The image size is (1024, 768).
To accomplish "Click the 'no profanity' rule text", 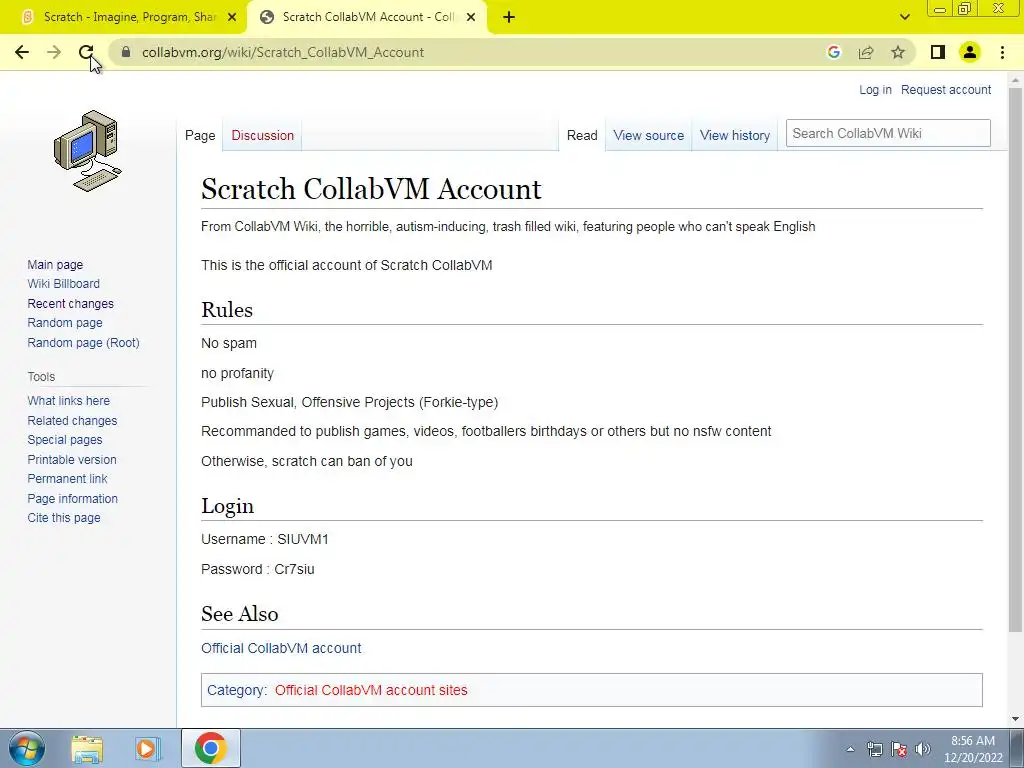I will tap(237, 373).
